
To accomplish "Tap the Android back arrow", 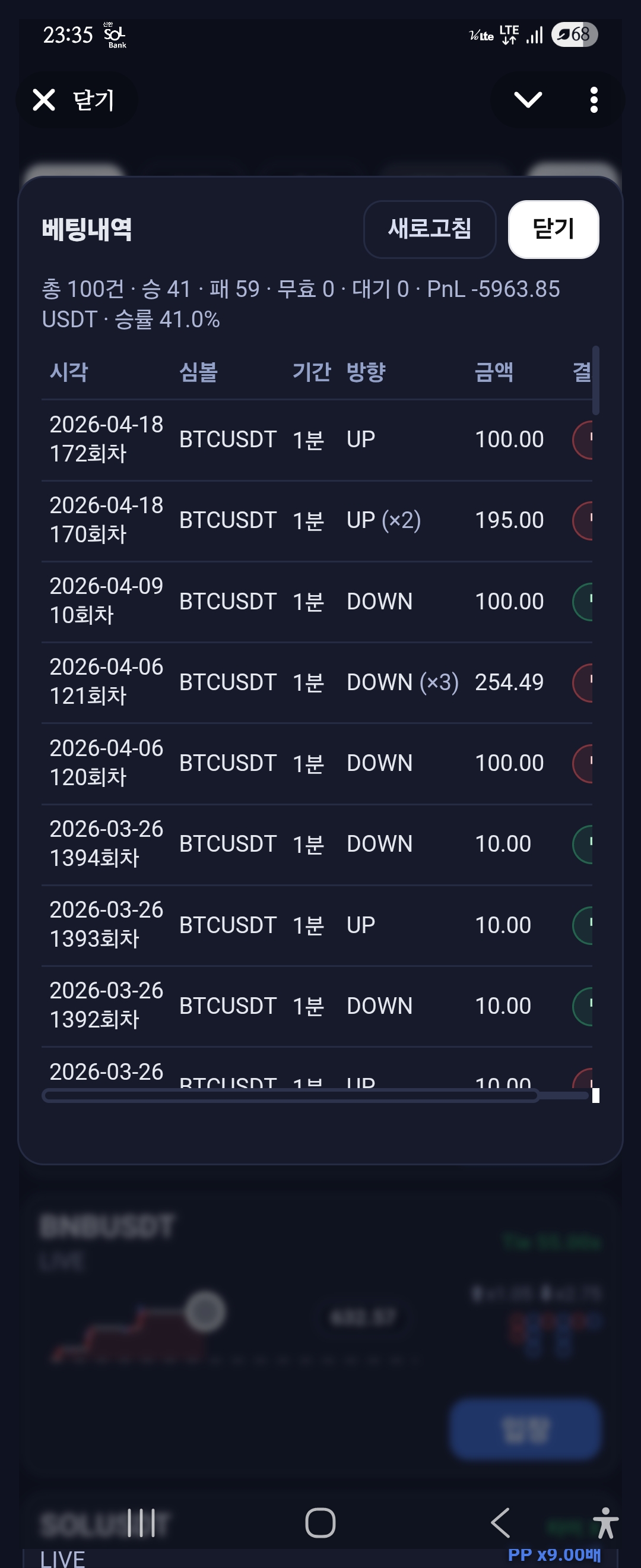I will click(500, 1523).
